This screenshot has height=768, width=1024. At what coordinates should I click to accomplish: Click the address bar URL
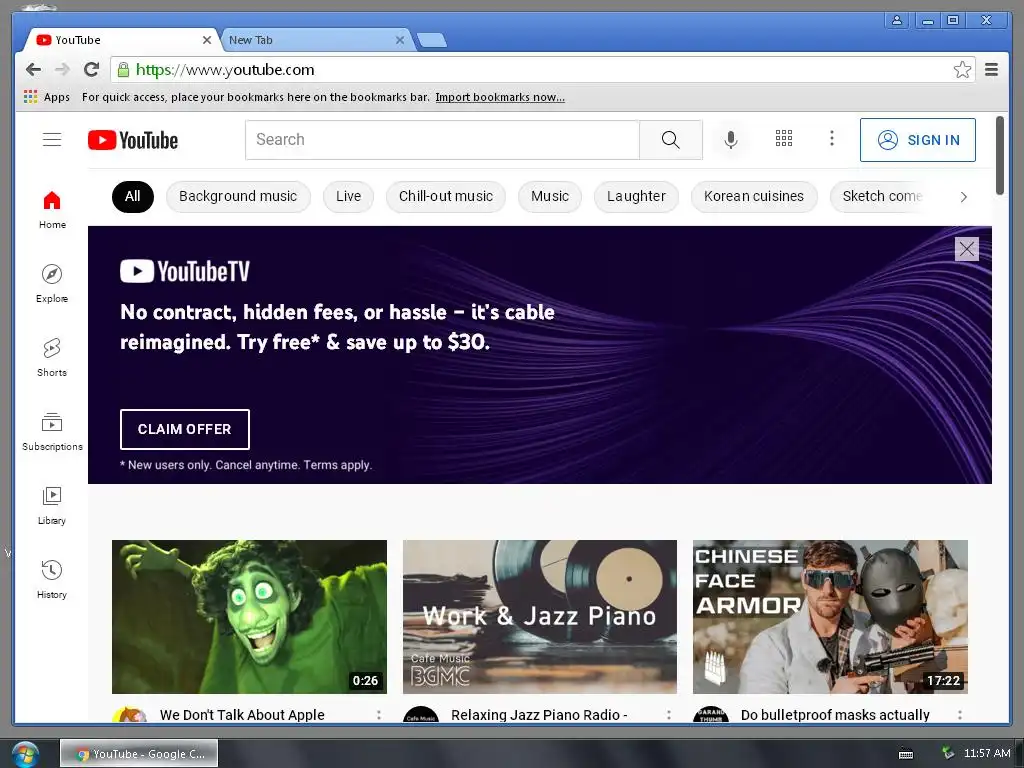(225, 70)
